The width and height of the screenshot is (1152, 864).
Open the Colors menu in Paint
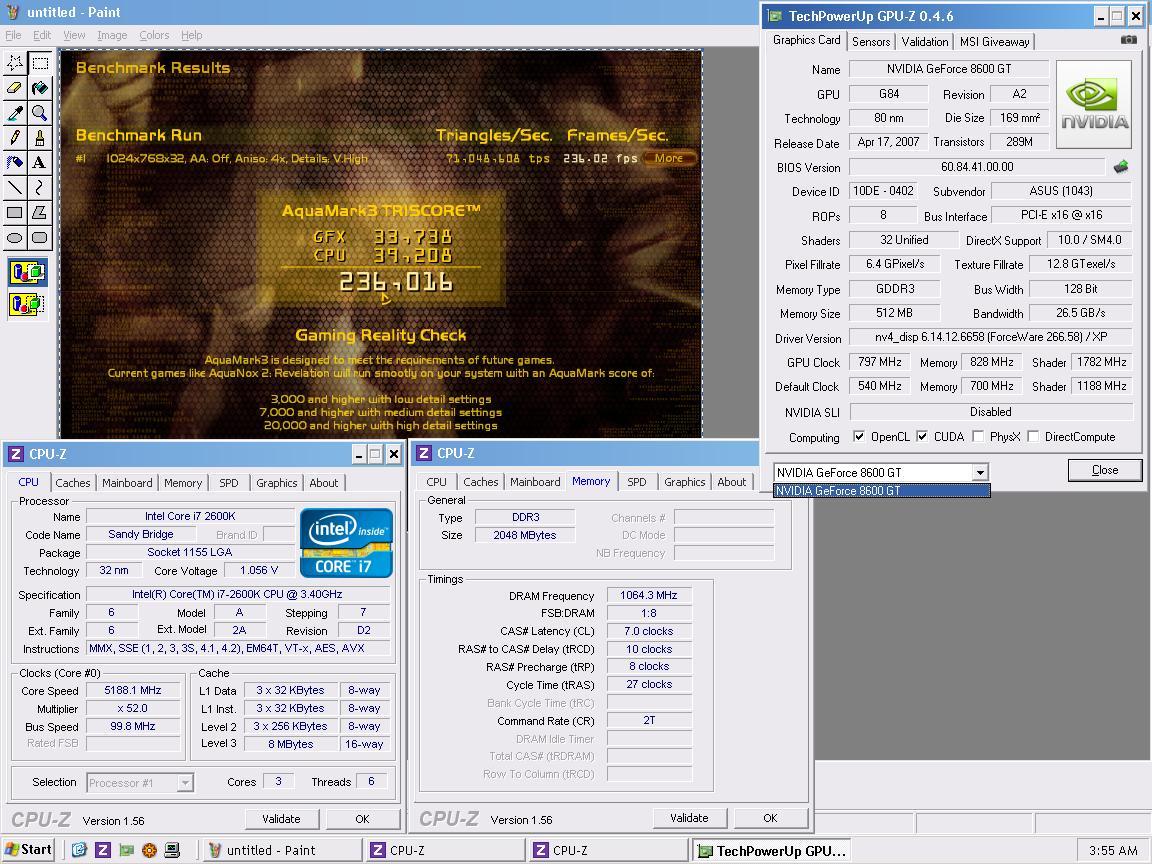coord(154,35)
